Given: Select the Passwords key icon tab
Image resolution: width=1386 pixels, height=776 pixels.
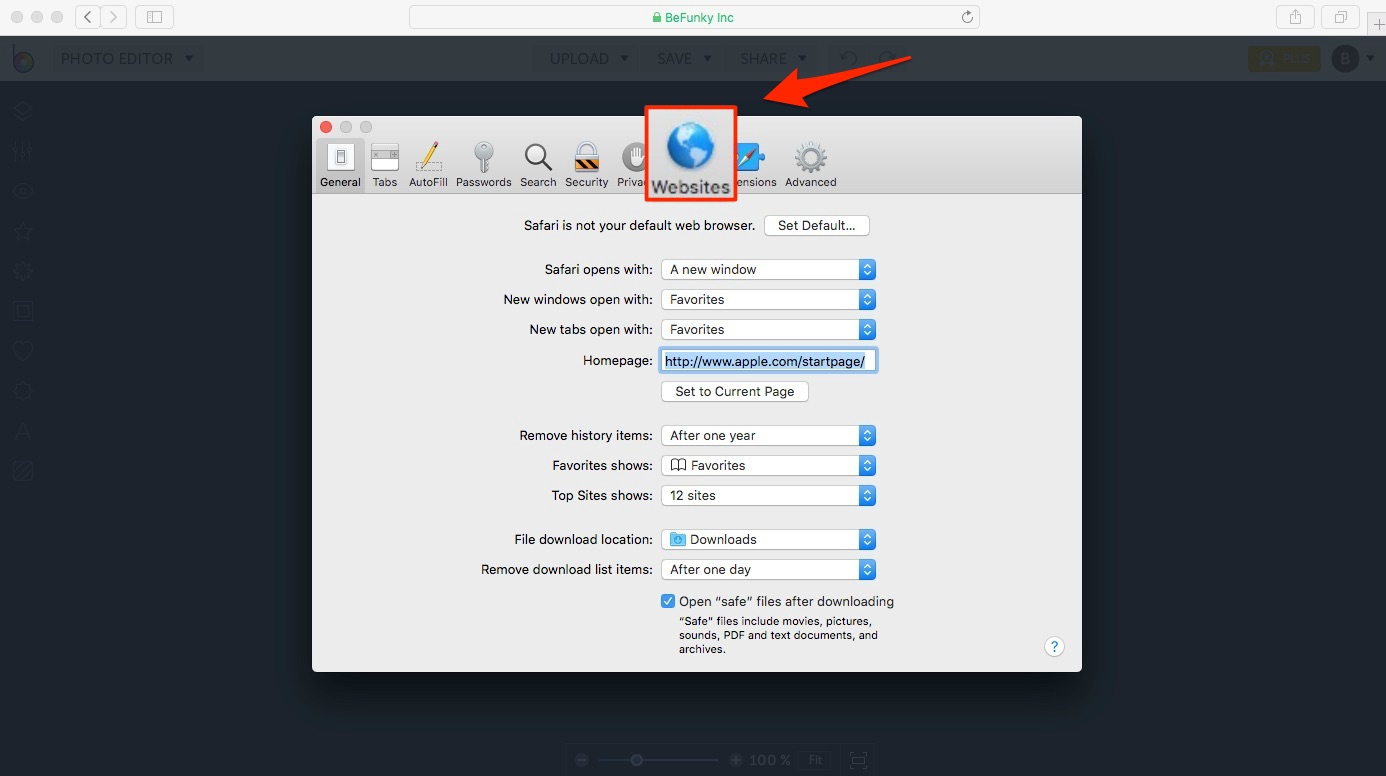Looking at the screenshot, I should pos(484,165).
